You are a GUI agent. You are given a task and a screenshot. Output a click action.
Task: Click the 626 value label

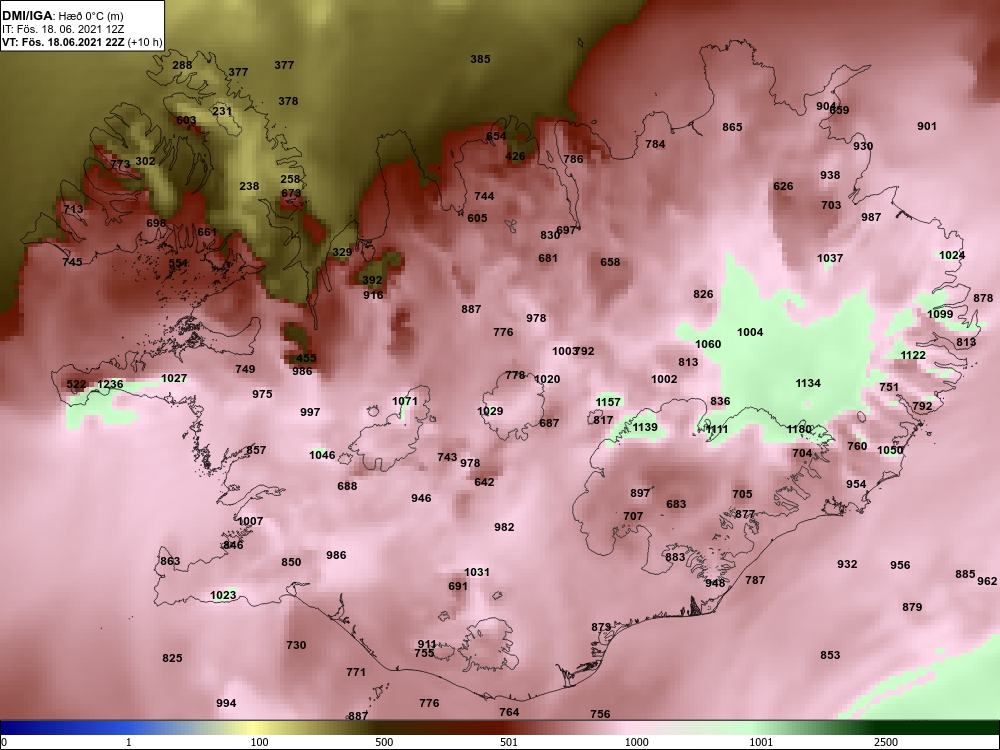[783, 186]
